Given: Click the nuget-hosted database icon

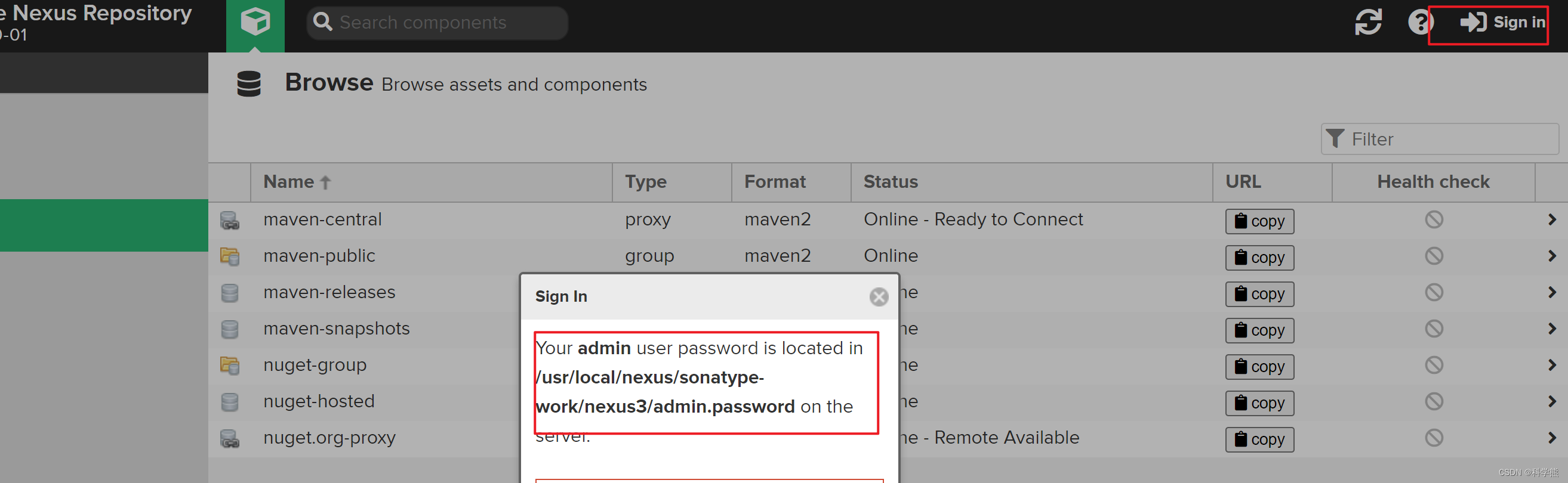Looking at the screenshot, I should pyautogui.click(x=229, y=402).
